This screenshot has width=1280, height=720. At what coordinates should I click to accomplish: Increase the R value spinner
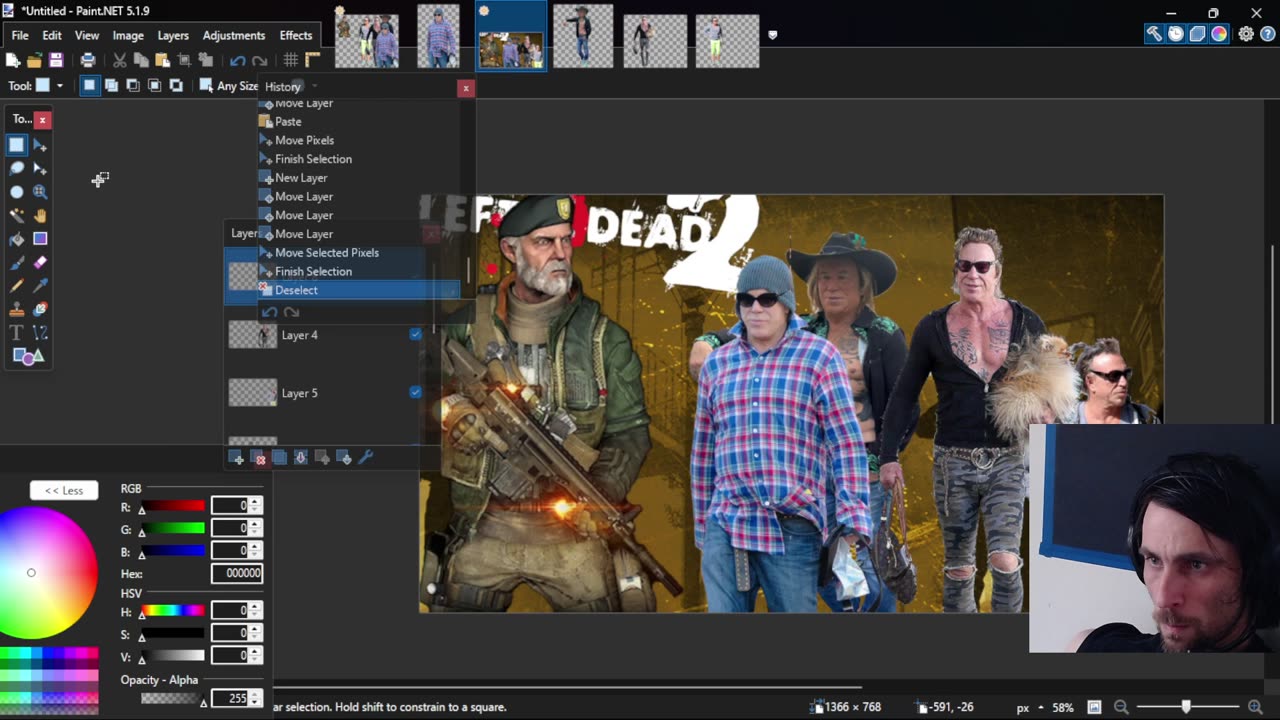255,502
